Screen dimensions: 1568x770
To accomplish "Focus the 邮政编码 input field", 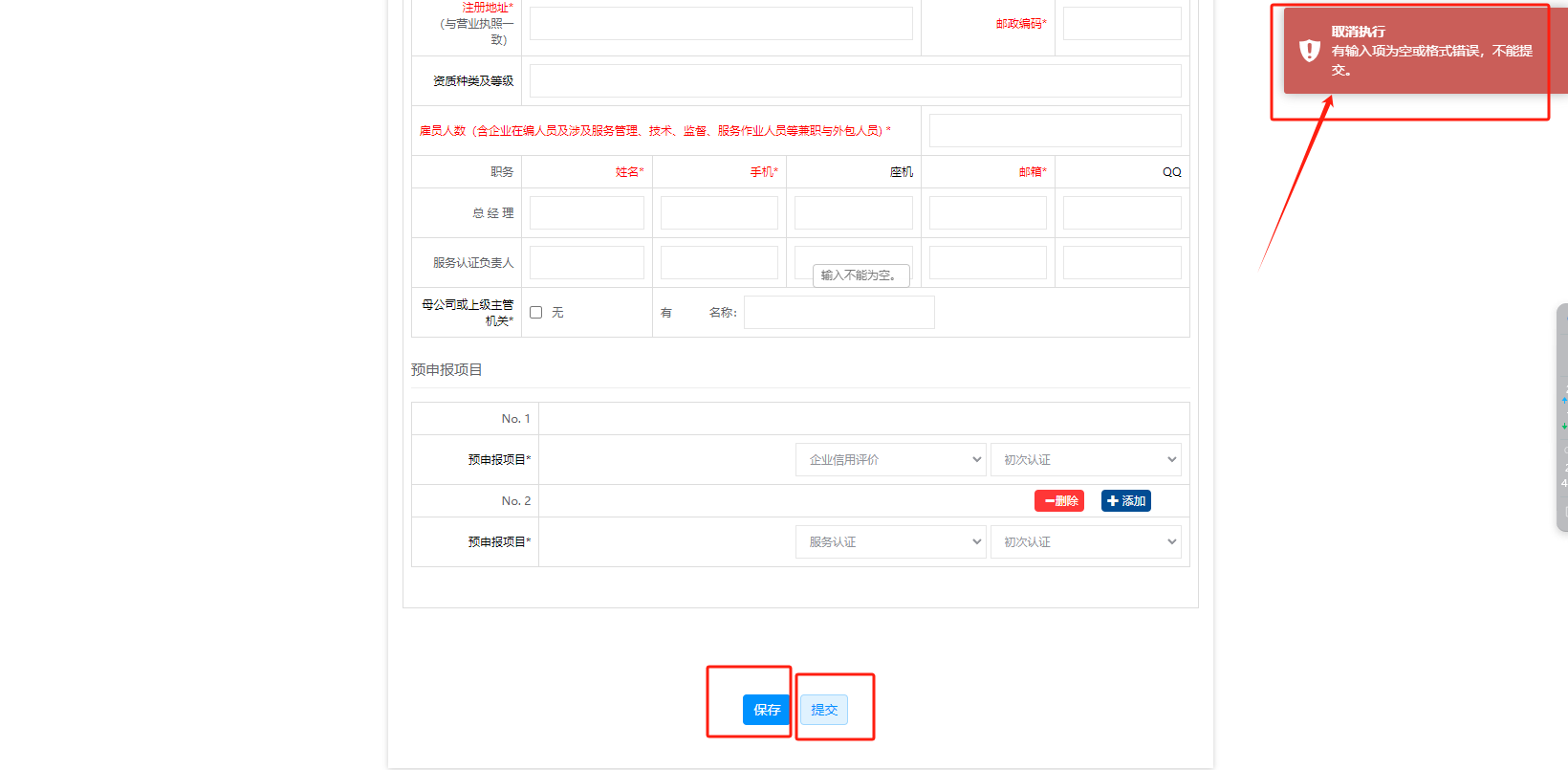I will (x=1122, y=23).
